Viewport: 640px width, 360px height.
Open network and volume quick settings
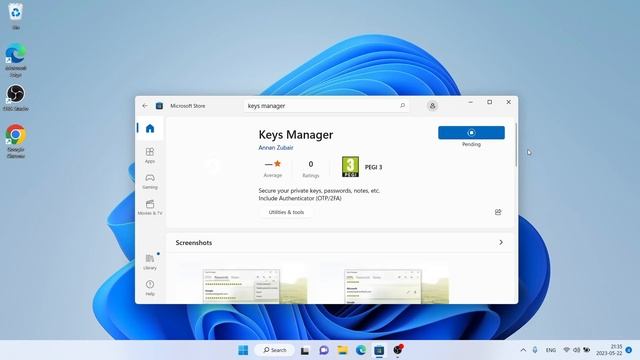[576, 350]
